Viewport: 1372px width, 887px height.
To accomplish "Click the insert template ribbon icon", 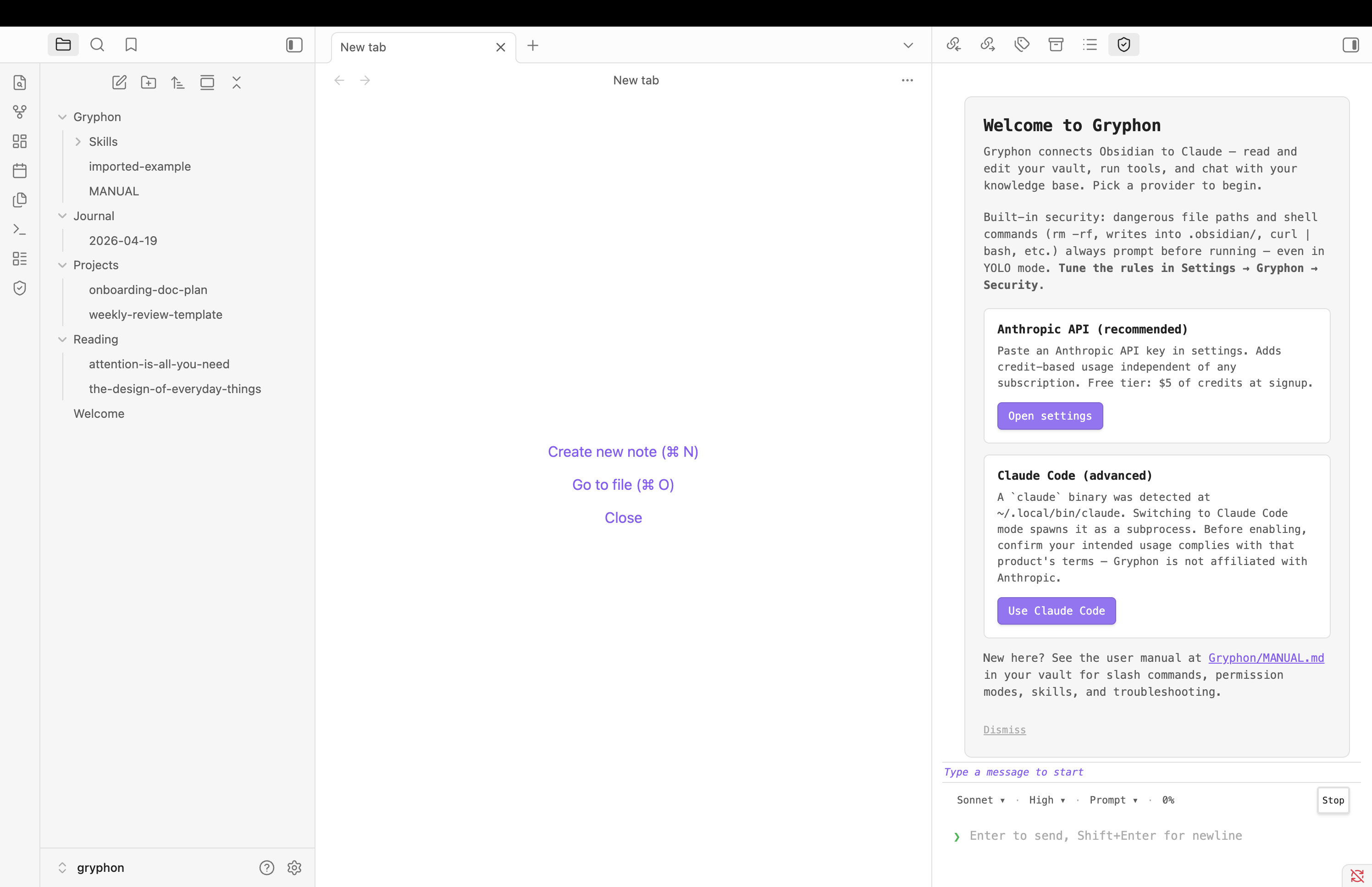I will tap(20, 200).
